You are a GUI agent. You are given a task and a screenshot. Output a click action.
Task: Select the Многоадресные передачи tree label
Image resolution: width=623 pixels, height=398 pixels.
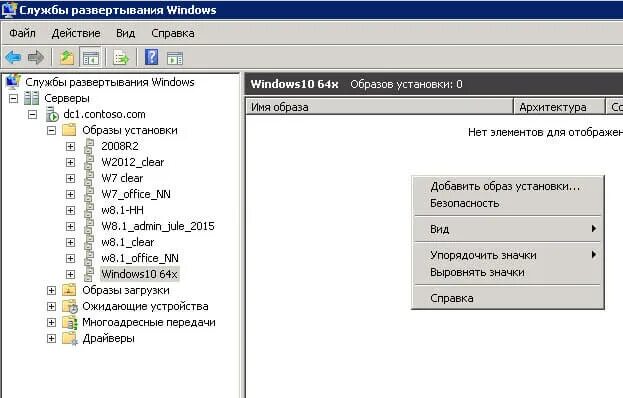[x=149, y=322]
